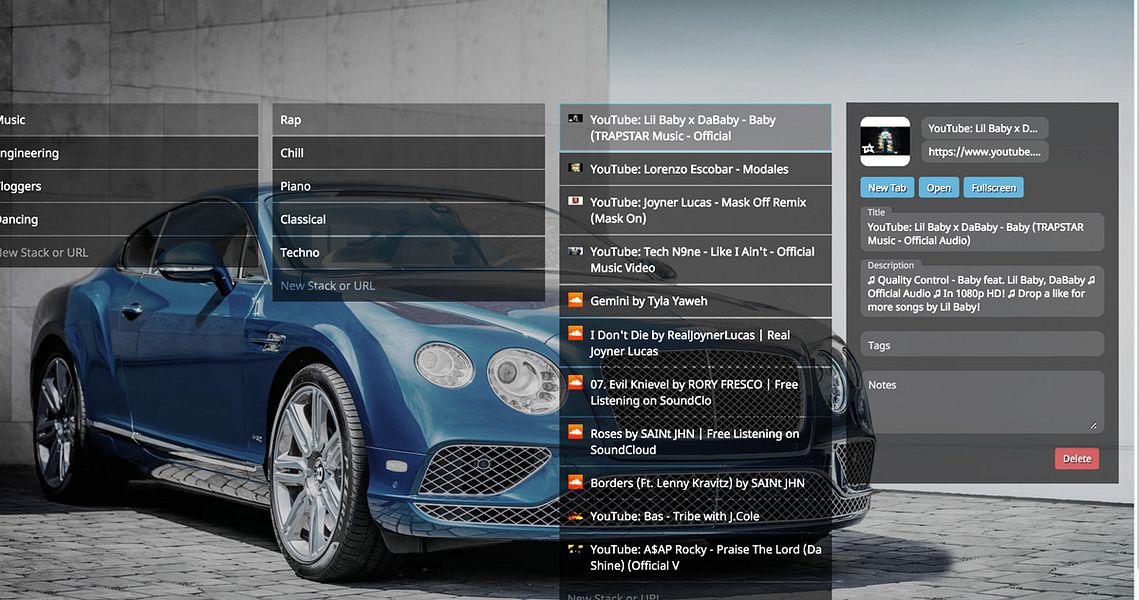Click the Notes text area
This screenshot has height=600, width=1139.
[x=982, y=402]
